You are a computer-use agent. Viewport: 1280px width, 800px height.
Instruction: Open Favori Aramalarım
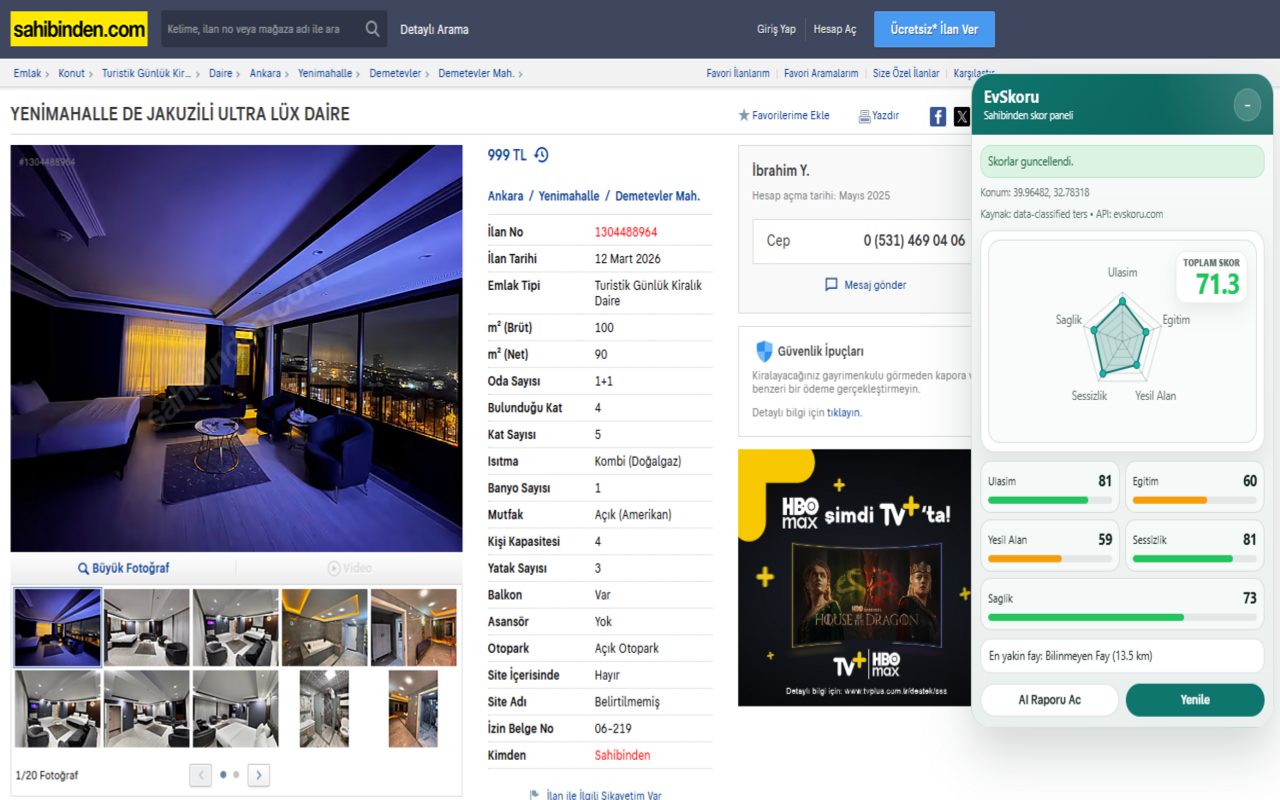pyautogui.click(x=821, y=73)
